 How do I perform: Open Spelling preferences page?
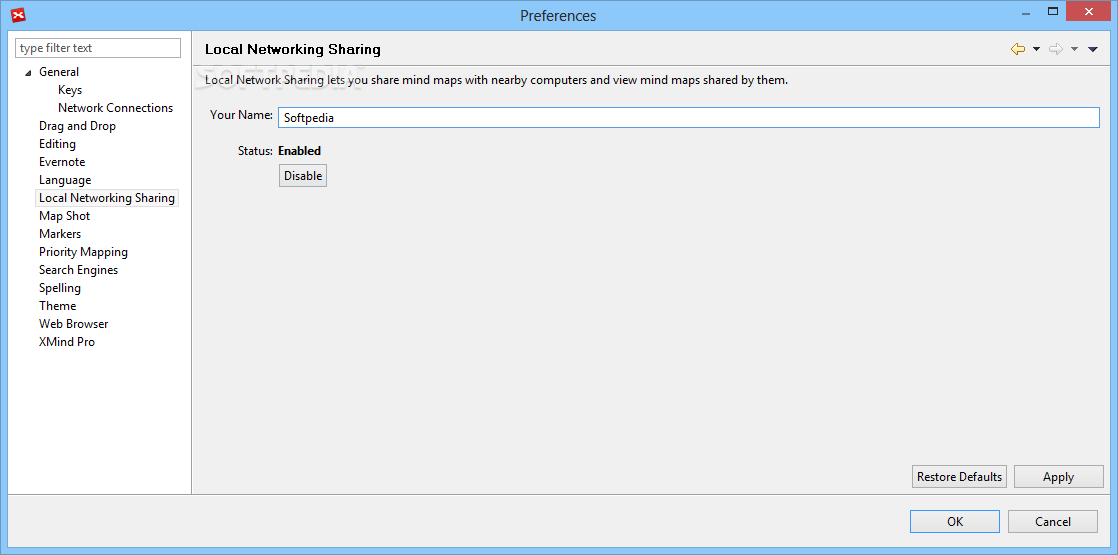coord(60,287)
